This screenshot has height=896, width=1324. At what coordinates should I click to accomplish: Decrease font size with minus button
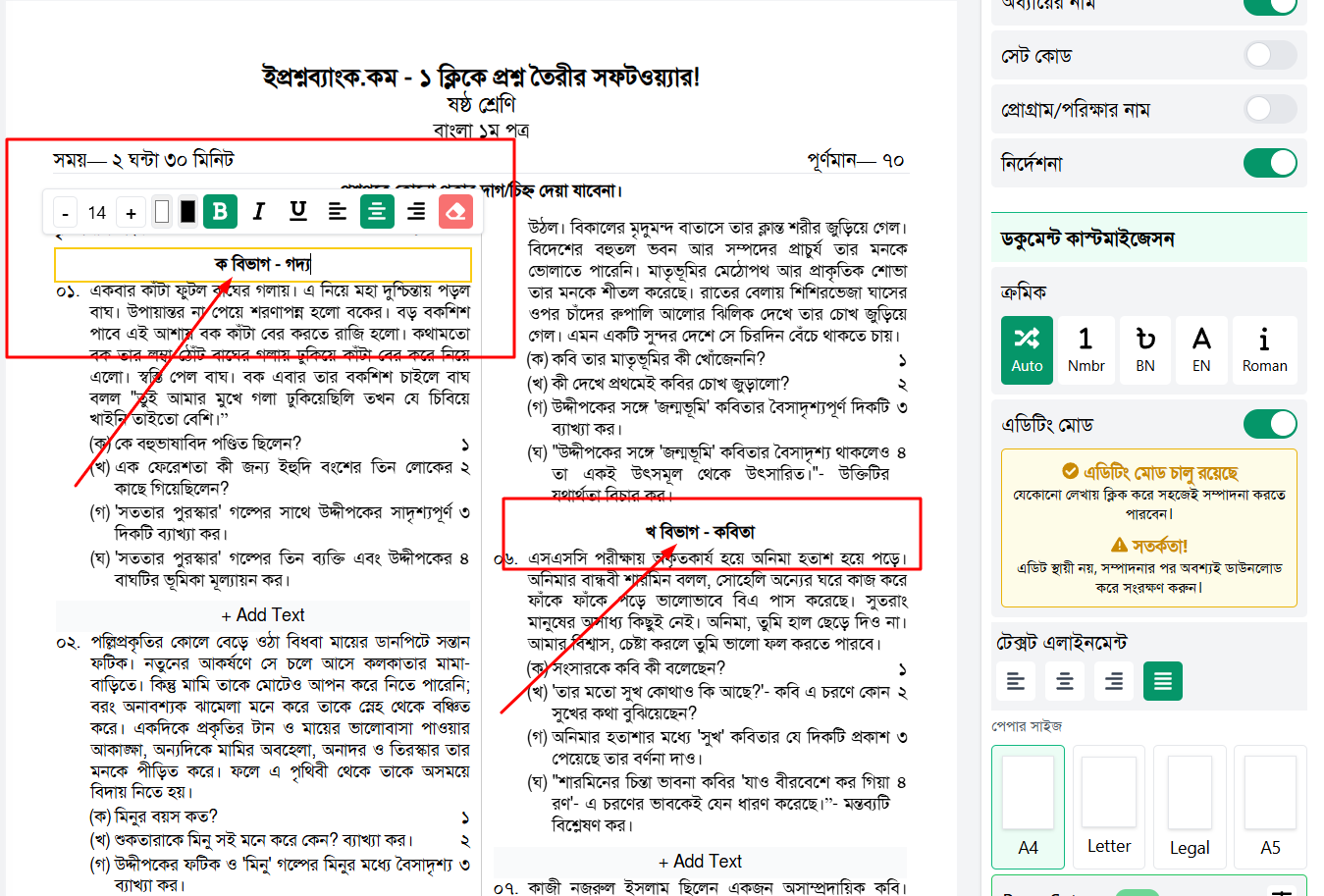pos(65,213)
